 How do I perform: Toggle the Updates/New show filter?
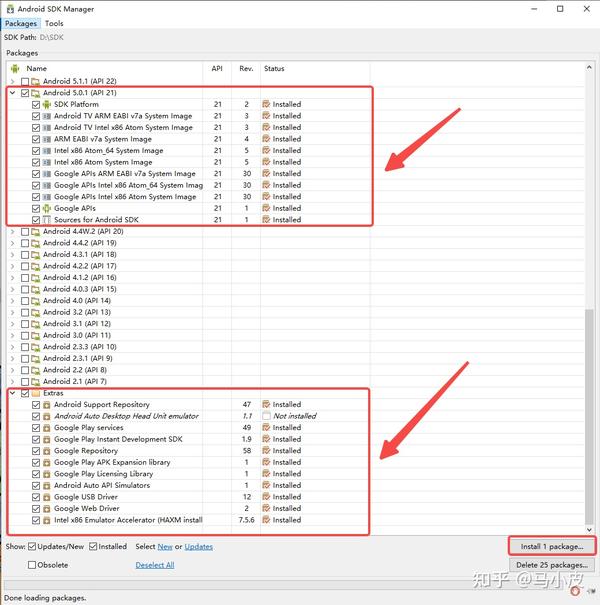click(32, 546)
